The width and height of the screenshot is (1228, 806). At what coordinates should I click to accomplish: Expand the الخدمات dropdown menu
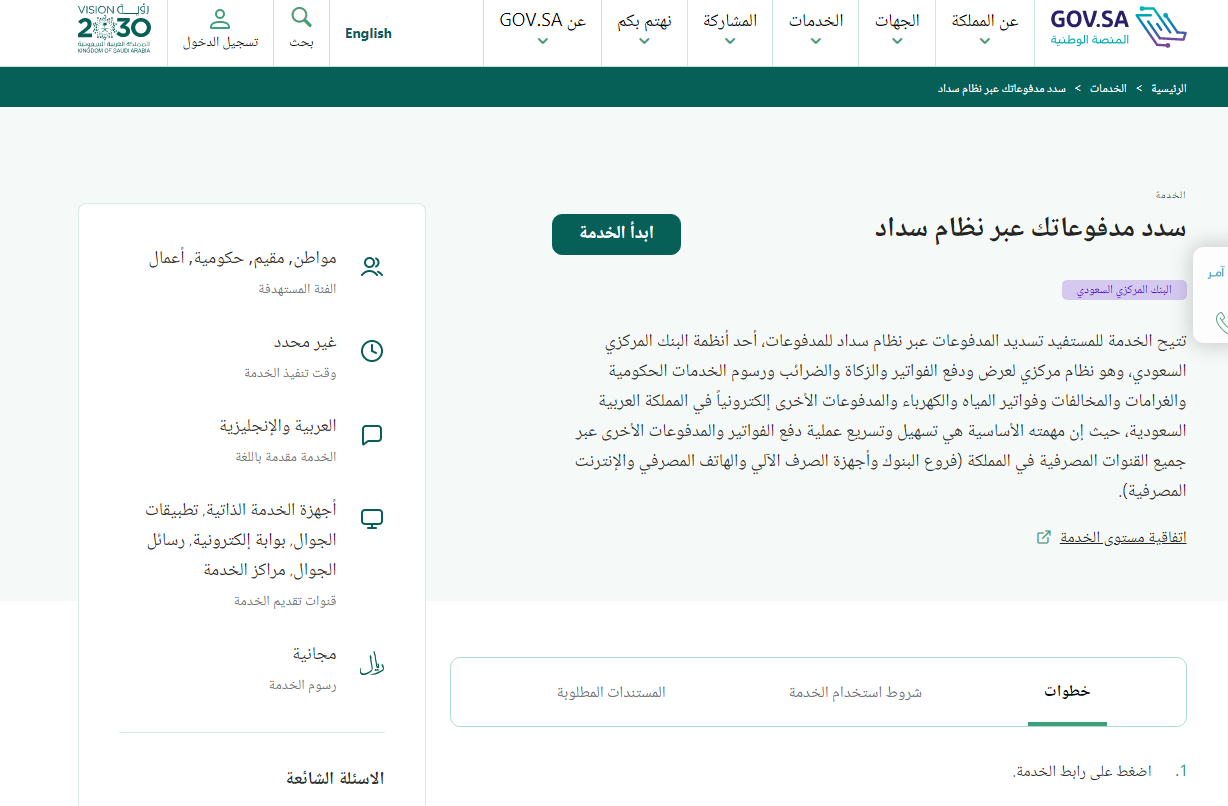click(x=815, y=29)
